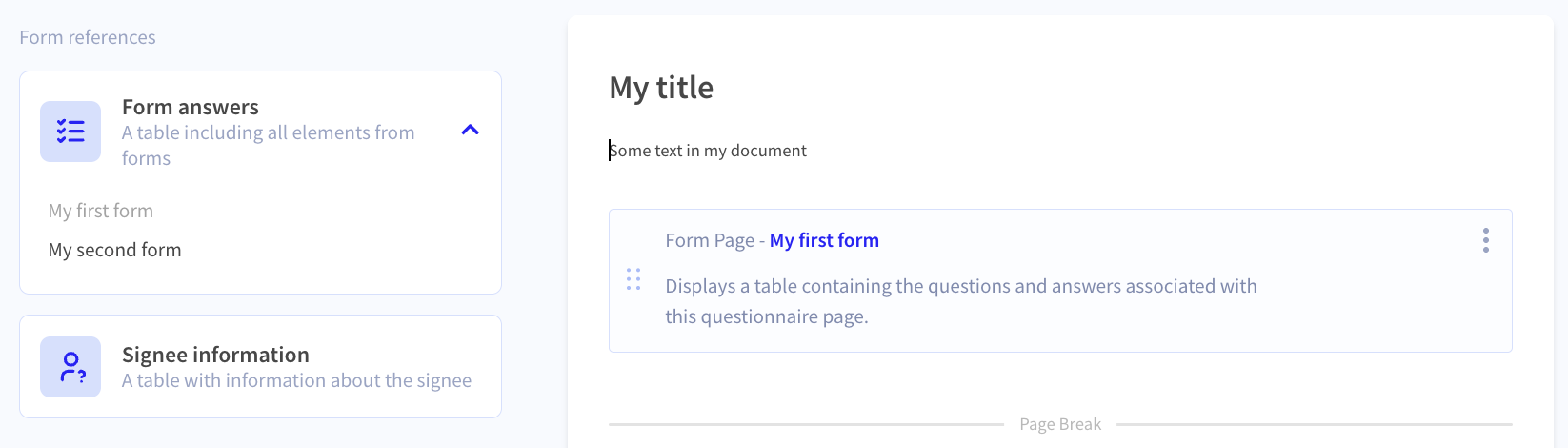Click the Form references section label
The width and height of the screenshot is (1568, 448).
(88, 37)
